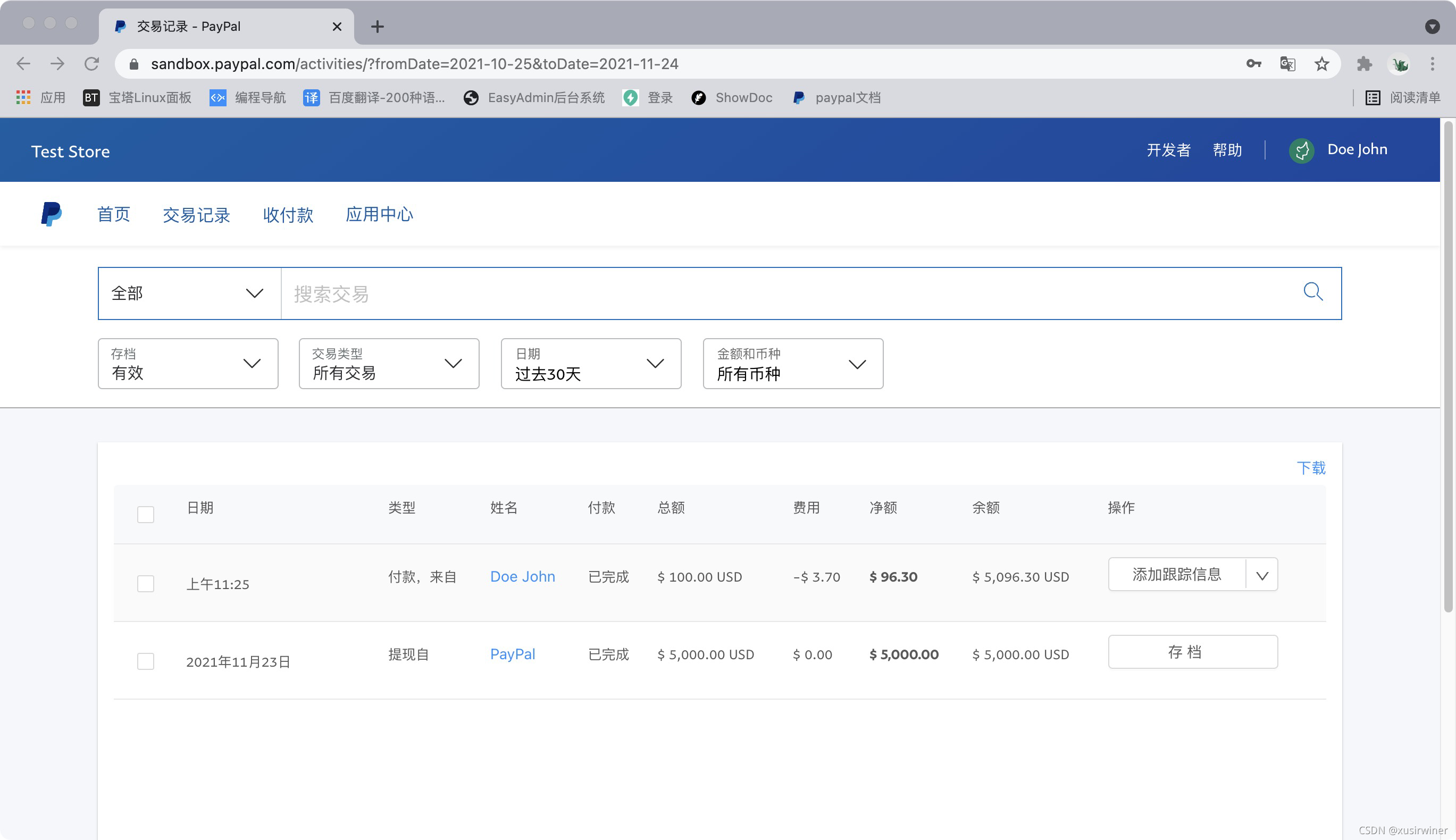Screen dimensions: 1456x840
Task: Click the $ 0.00 fee value
Action: click(x=813, y=654)
